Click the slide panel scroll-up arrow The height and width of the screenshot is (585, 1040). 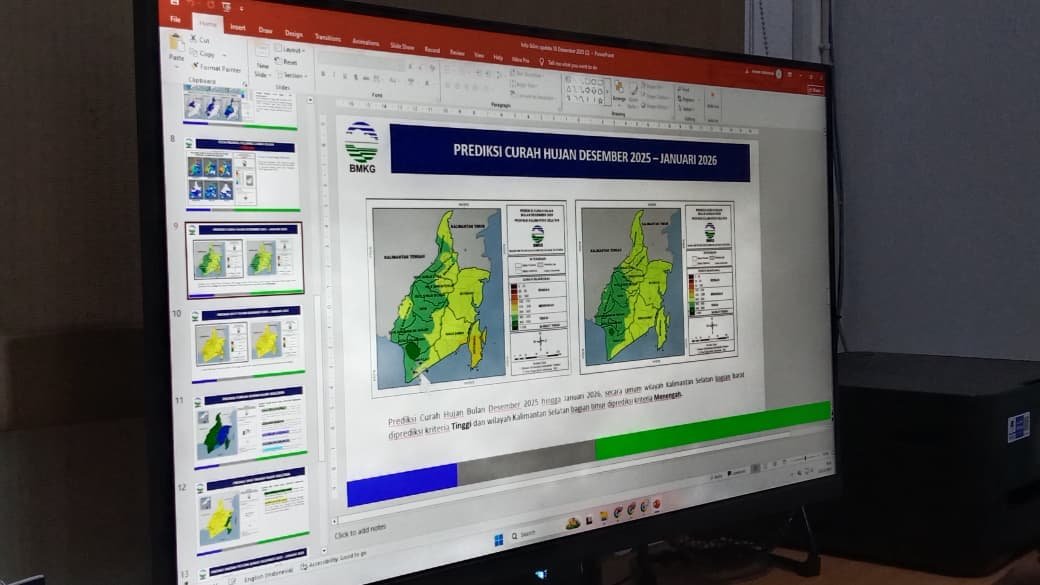click(310, 100)
